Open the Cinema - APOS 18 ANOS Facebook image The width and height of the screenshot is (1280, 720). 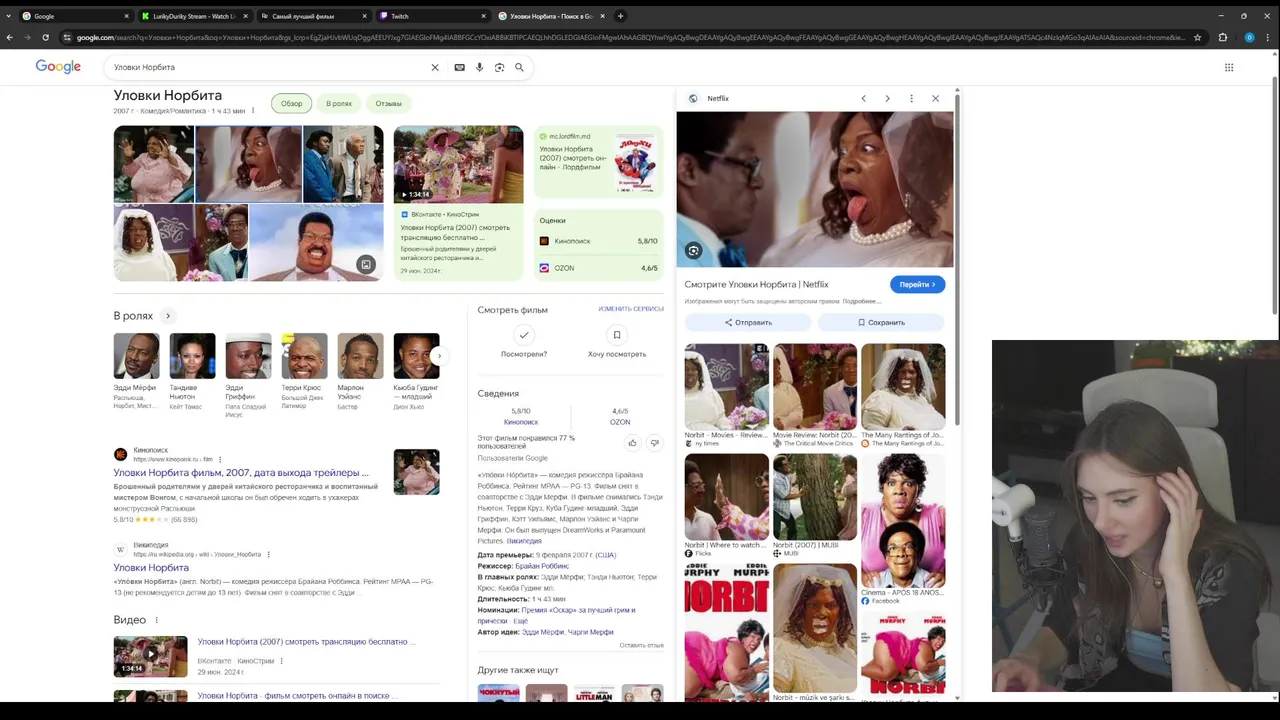(903, 521)
